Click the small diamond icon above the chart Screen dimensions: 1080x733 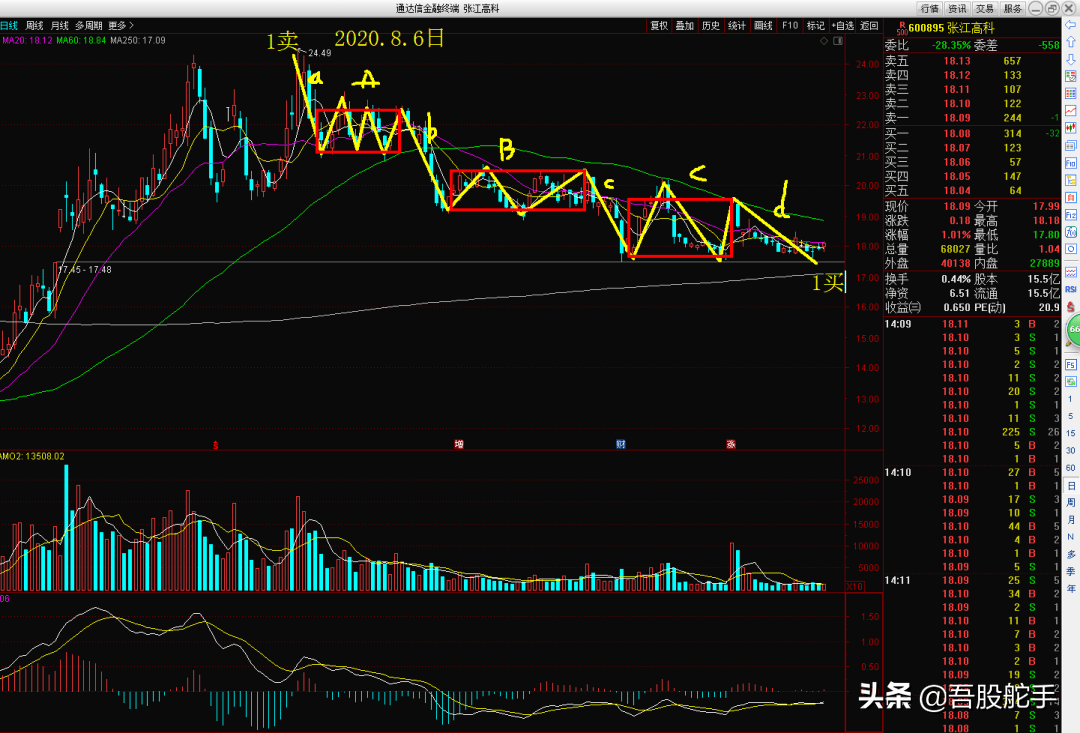pos(824,41)
